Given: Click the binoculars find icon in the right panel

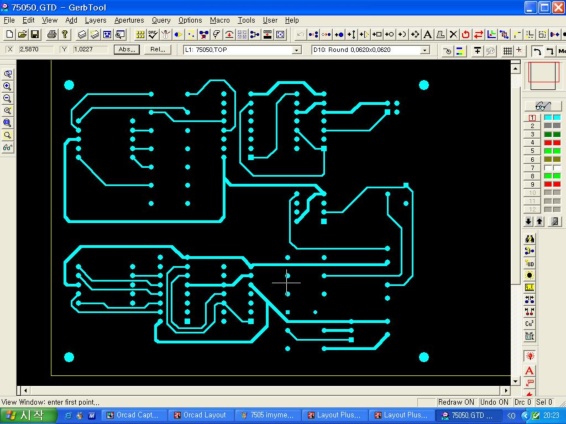Looking at the screenshot, I should point(530,239).
